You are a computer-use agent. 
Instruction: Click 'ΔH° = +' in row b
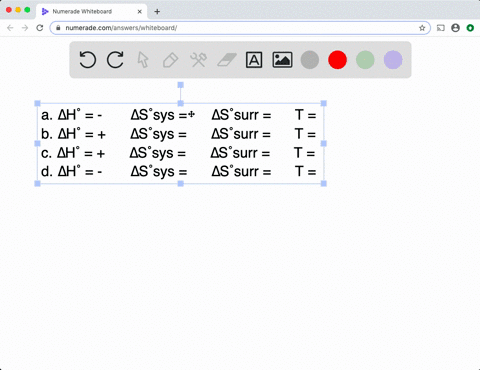[82, 134]
